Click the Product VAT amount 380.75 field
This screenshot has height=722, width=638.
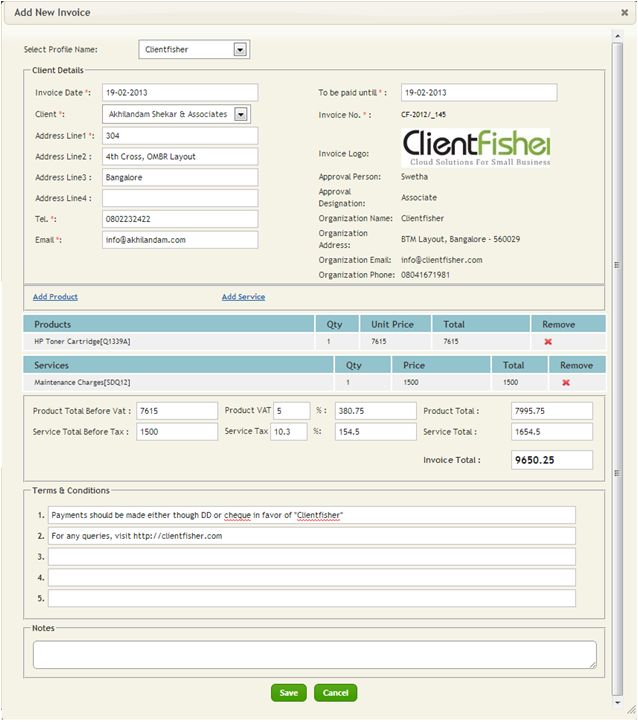click(376, 411)
